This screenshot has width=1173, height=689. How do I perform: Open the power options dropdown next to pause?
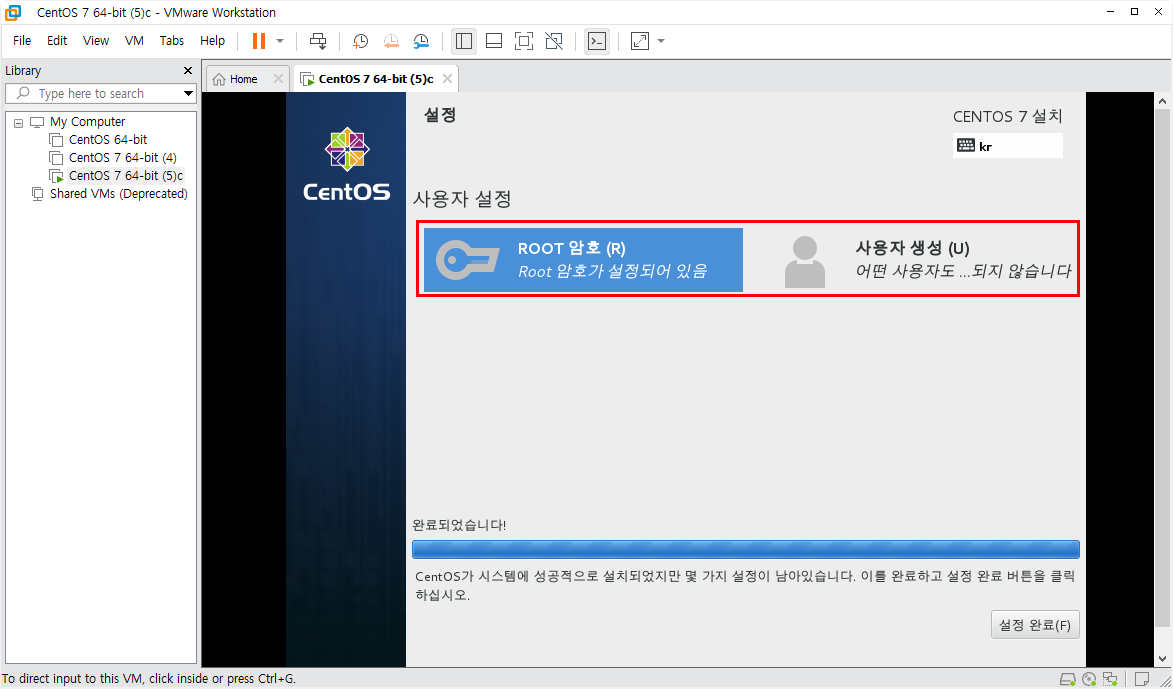tap(280, 41)
